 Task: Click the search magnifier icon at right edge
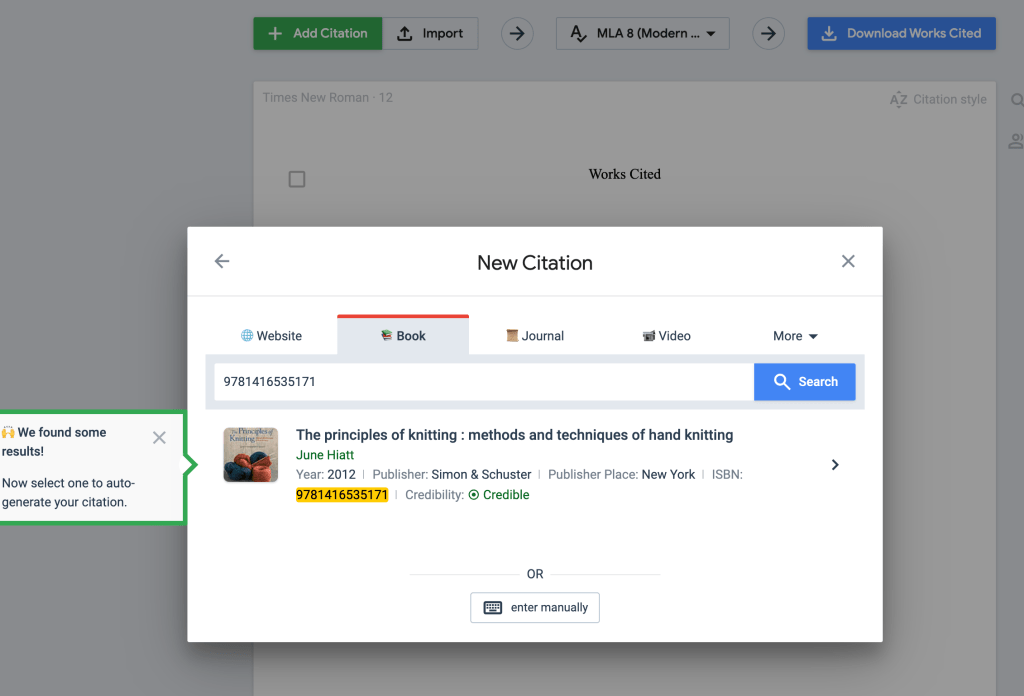tap(1017, 100)
